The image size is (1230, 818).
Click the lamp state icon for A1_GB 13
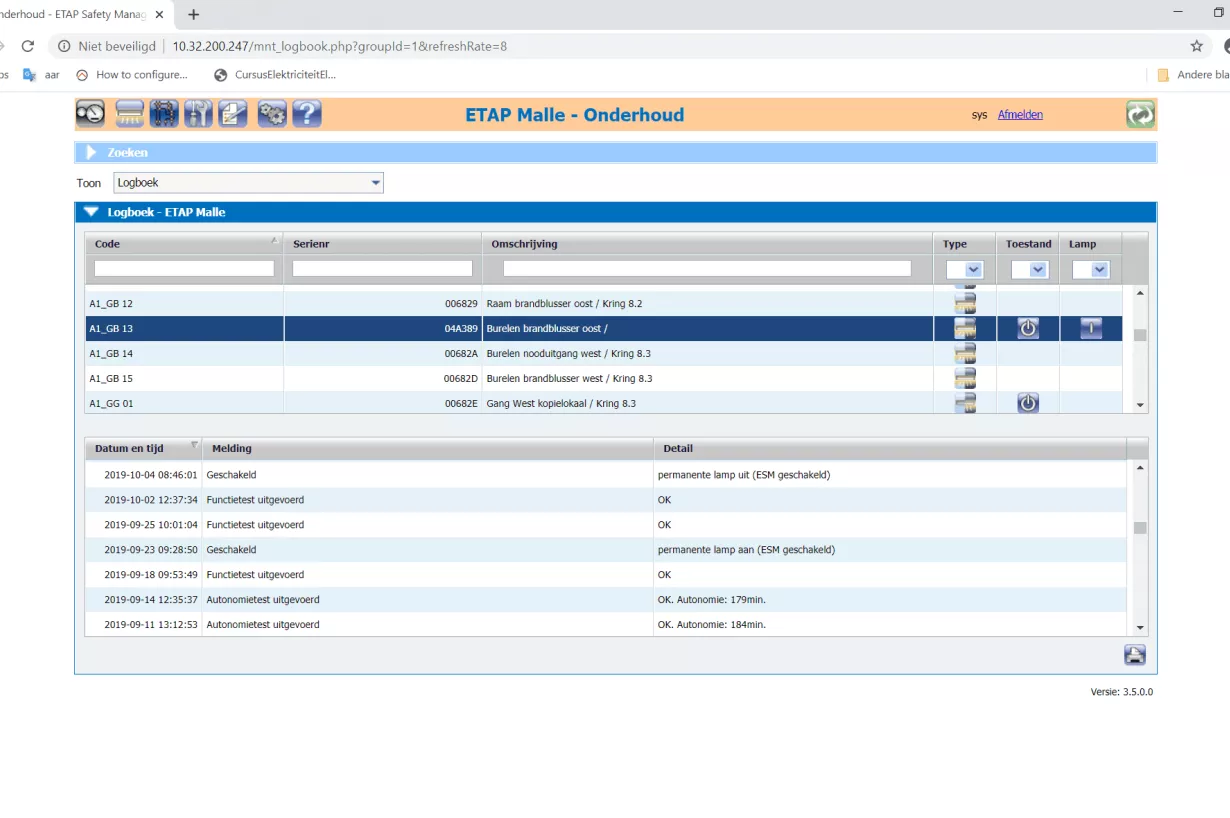tap(1091, 328)
